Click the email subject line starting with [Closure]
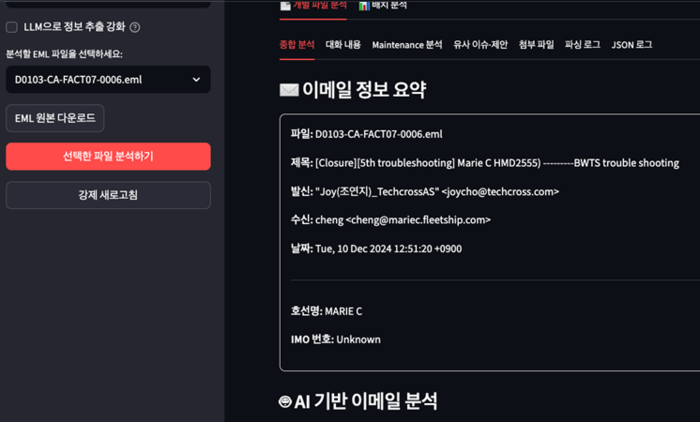 pyautogui.click(x=497, y=162)
